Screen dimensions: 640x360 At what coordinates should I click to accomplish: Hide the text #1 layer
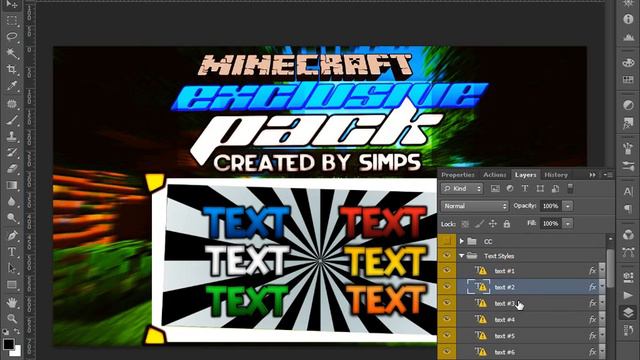tap(447, 271)
